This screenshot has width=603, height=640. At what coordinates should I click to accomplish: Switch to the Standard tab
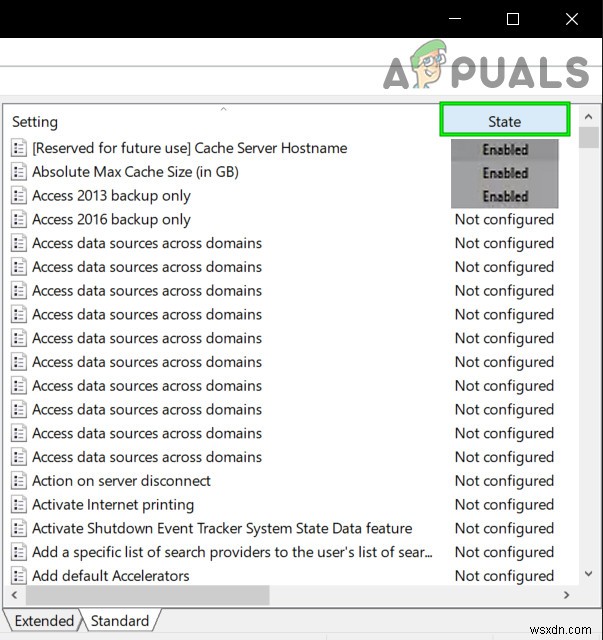120,621
